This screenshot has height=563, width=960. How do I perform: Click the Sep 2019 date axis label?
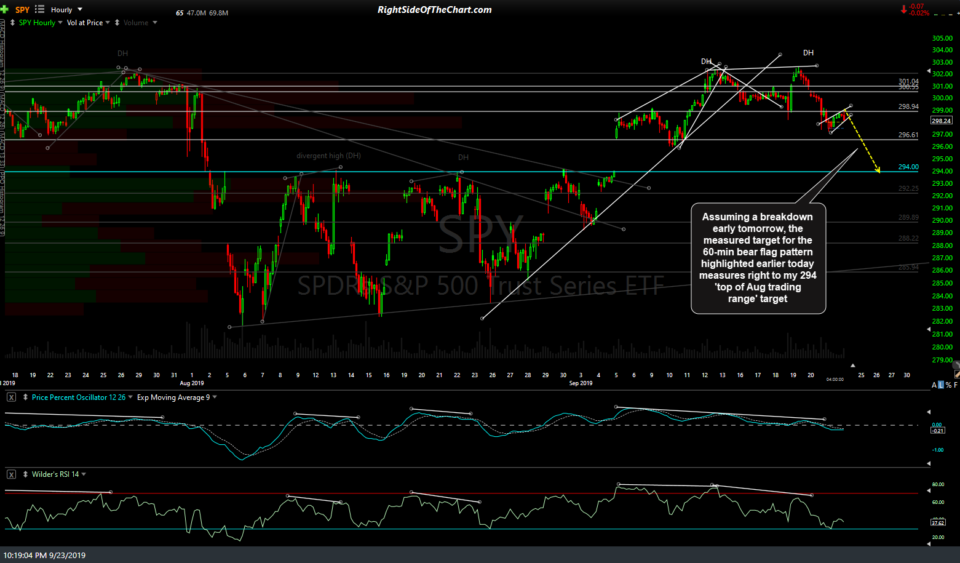[x=580, y=383]
